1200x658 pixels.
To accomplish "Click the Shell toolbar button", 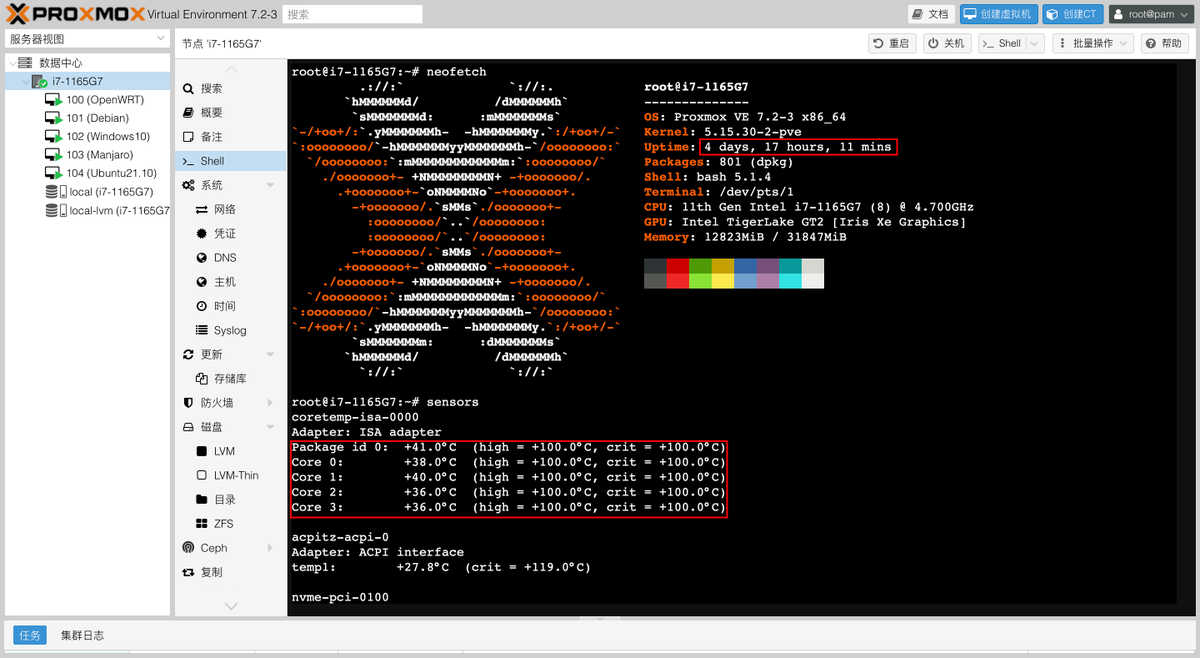I will [1001, 43].
